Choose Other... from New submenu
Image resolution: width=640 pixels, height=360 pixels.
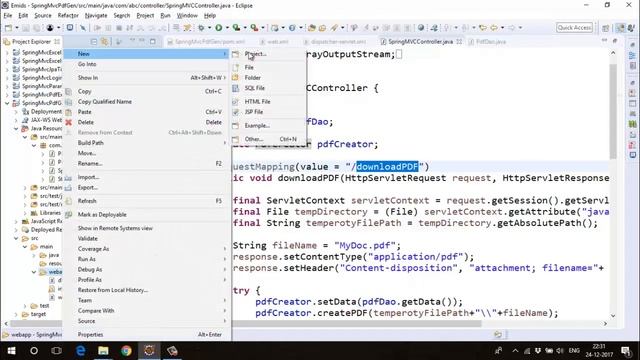[x=269, y=139]
